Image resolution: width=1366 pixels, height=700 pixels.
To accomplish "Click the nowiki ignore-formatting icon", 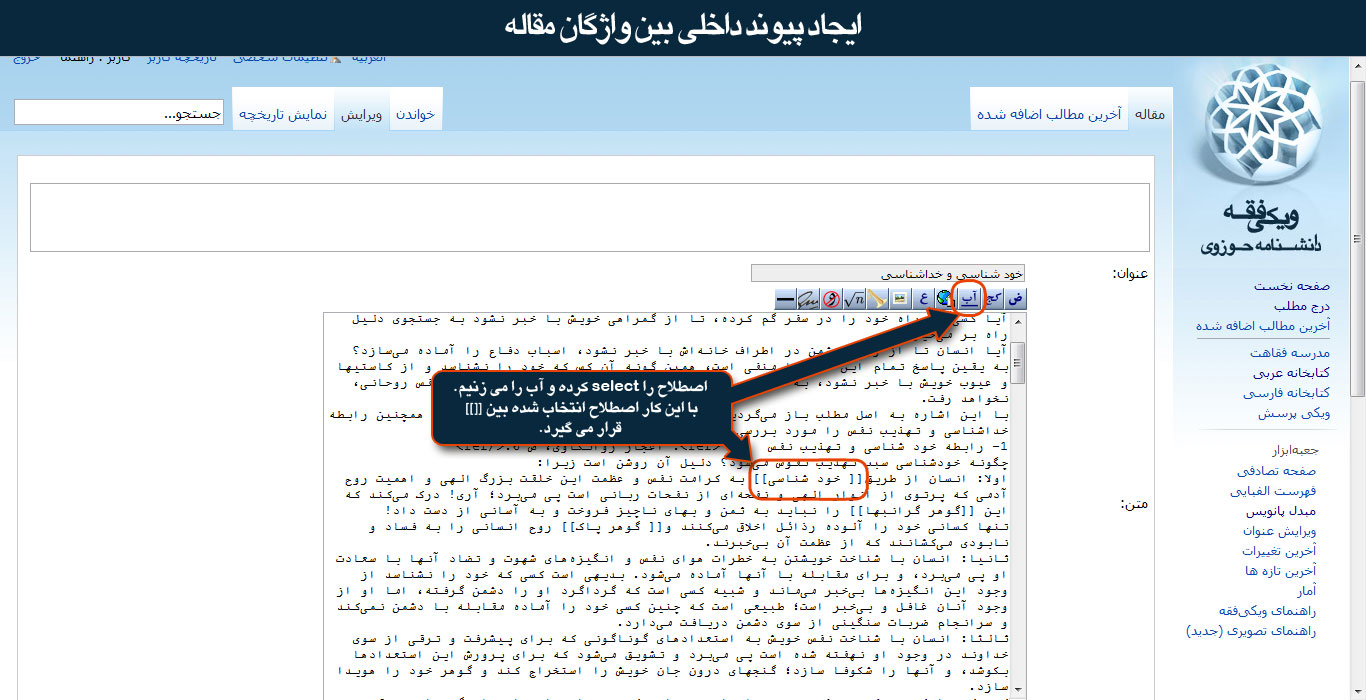I will click(x=831, y=298).
